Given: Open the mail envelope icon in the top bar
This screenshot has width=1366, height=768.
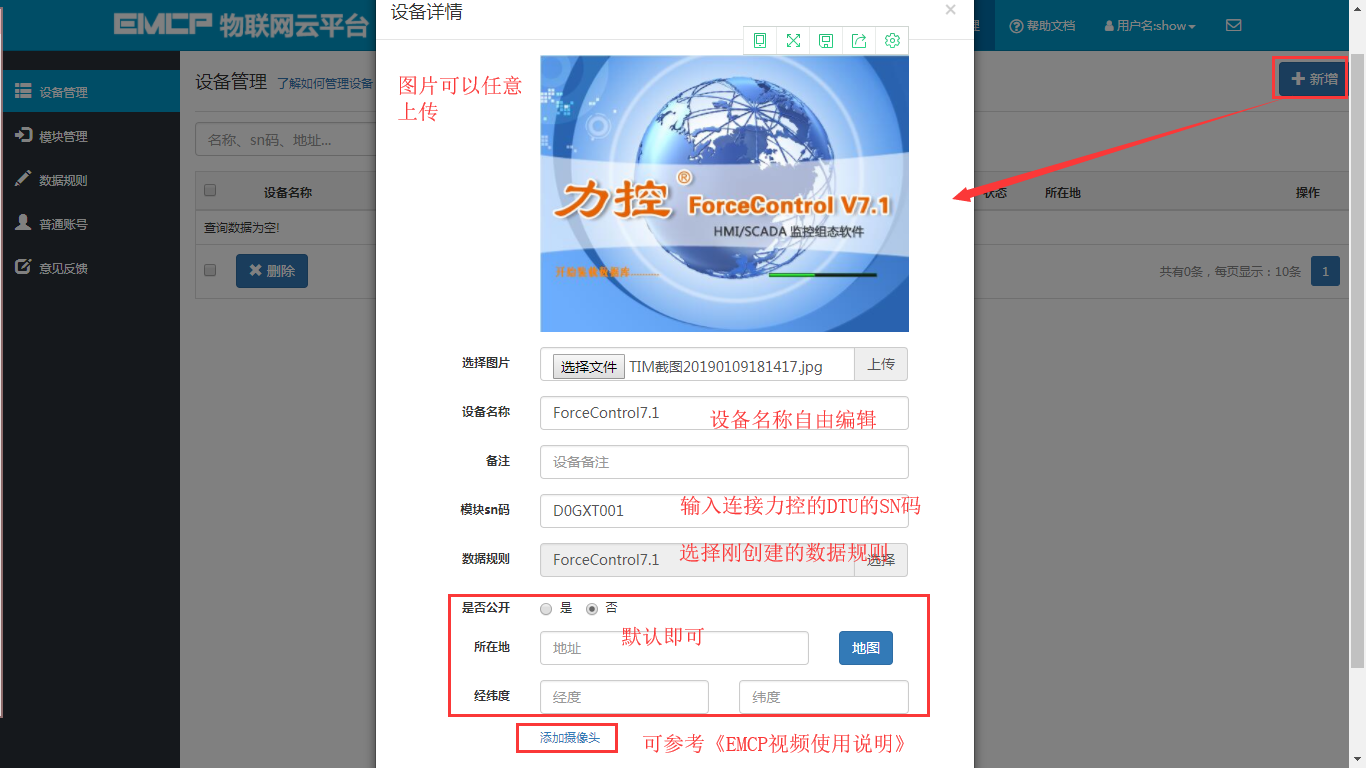Looking at the screenshot, I should 1233,25.
